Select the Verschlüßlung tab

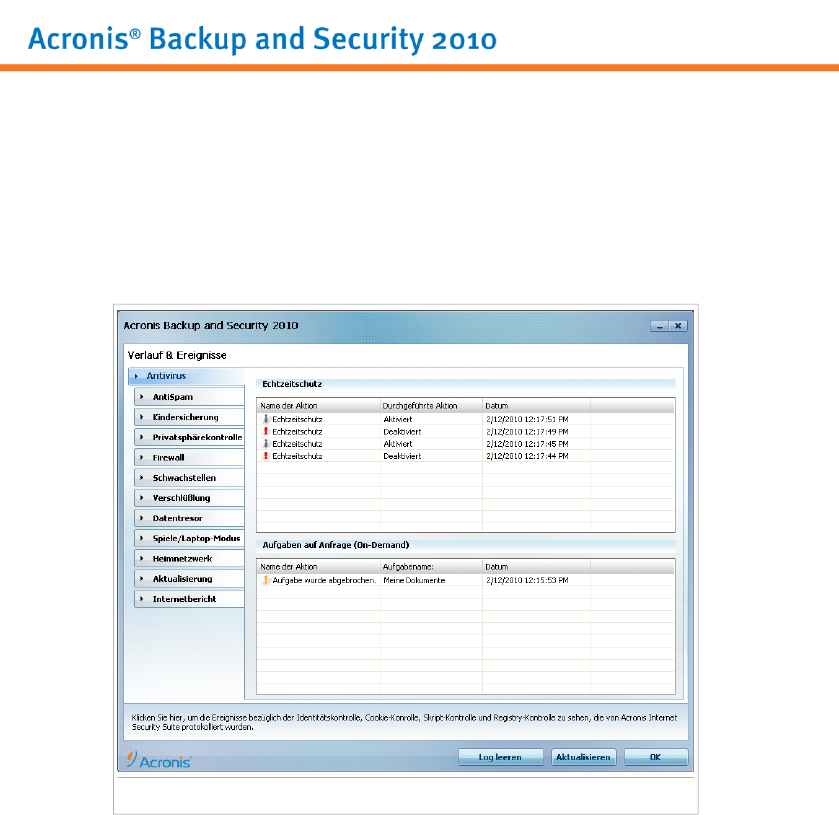(x=189, y=498)
